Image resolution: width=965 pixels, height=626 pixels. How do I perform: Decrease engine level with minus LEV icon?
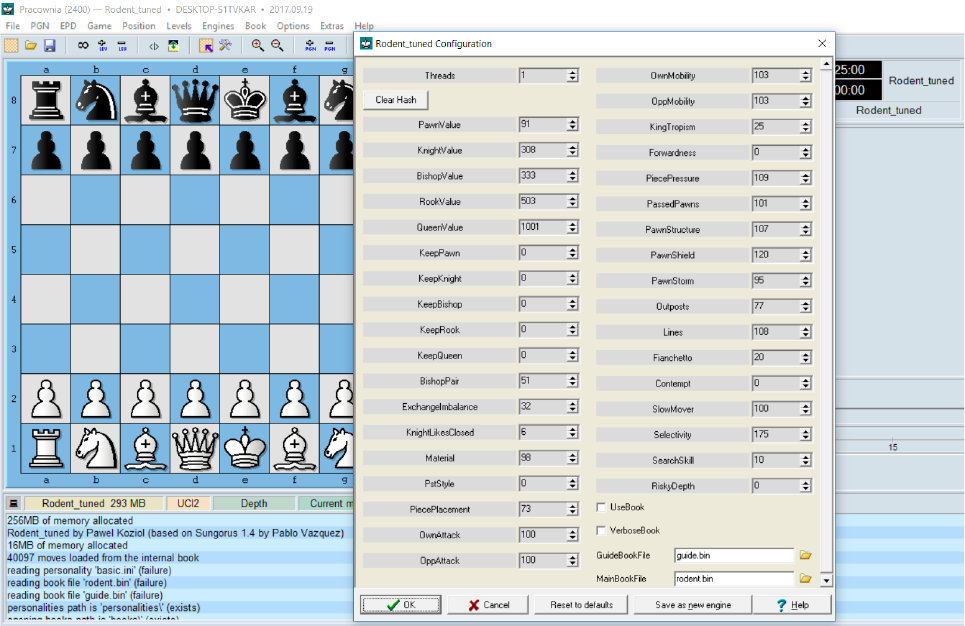click(122, 46)
